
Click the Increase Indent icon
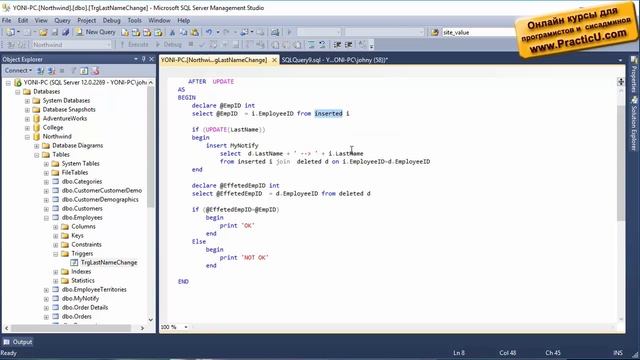coord(349,44)
